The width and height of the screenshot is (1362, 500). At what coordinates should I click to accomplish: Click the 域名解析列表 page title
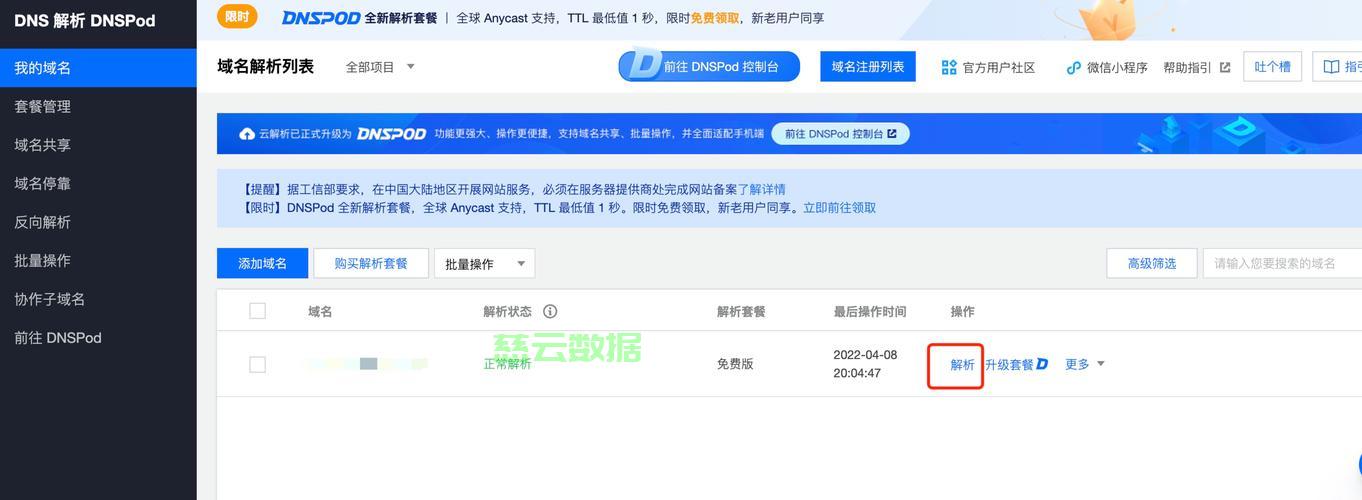265,66
